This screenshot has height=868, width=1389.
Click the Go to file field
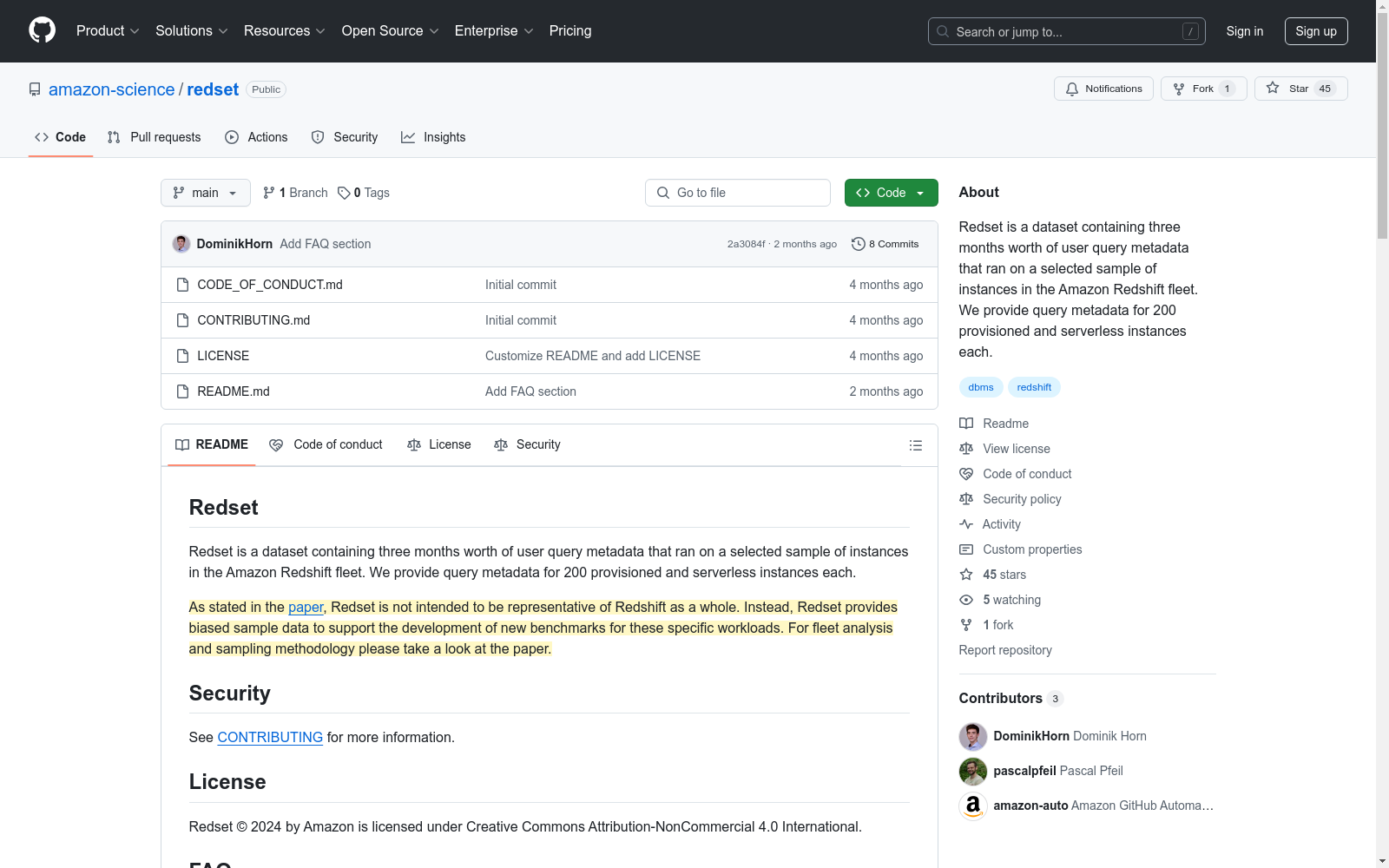[x=738, y=193]
